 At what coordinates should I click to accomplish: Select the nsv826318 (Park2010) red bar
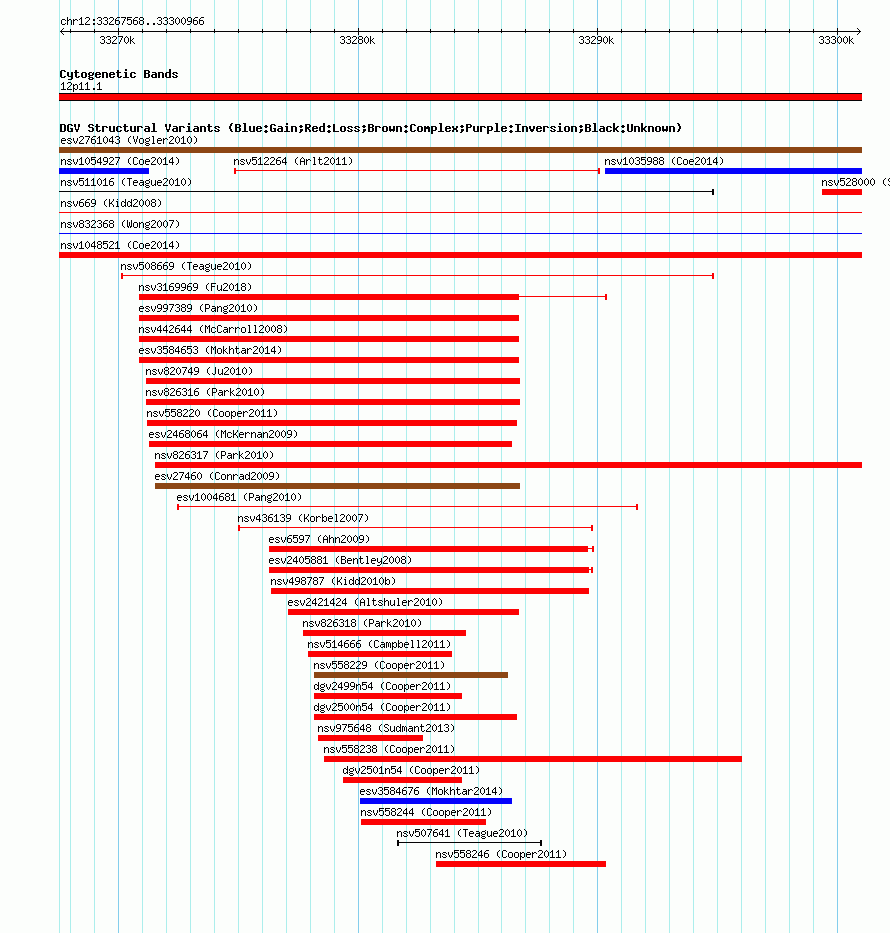tap(384, 633)
